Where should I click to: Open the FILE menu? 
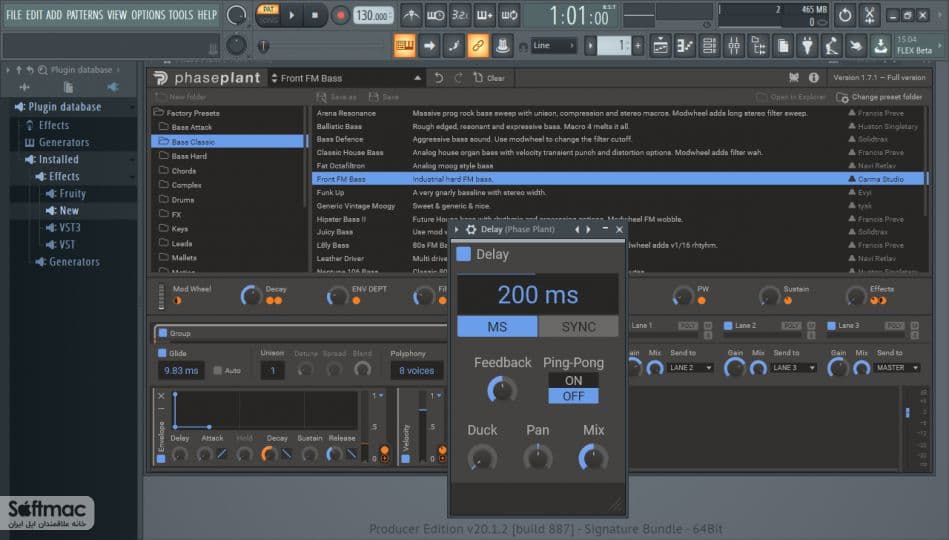(x=13, y=15)
